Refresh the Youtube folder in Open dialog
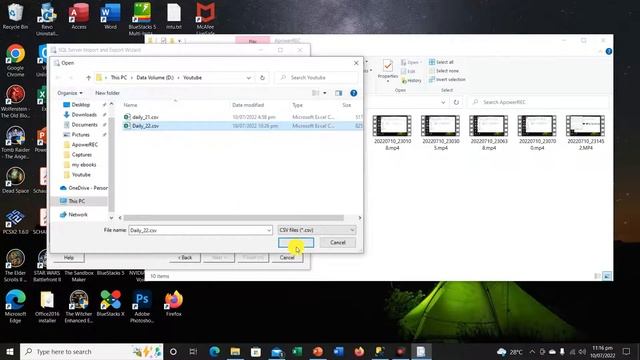 click(x=262, y=78)
